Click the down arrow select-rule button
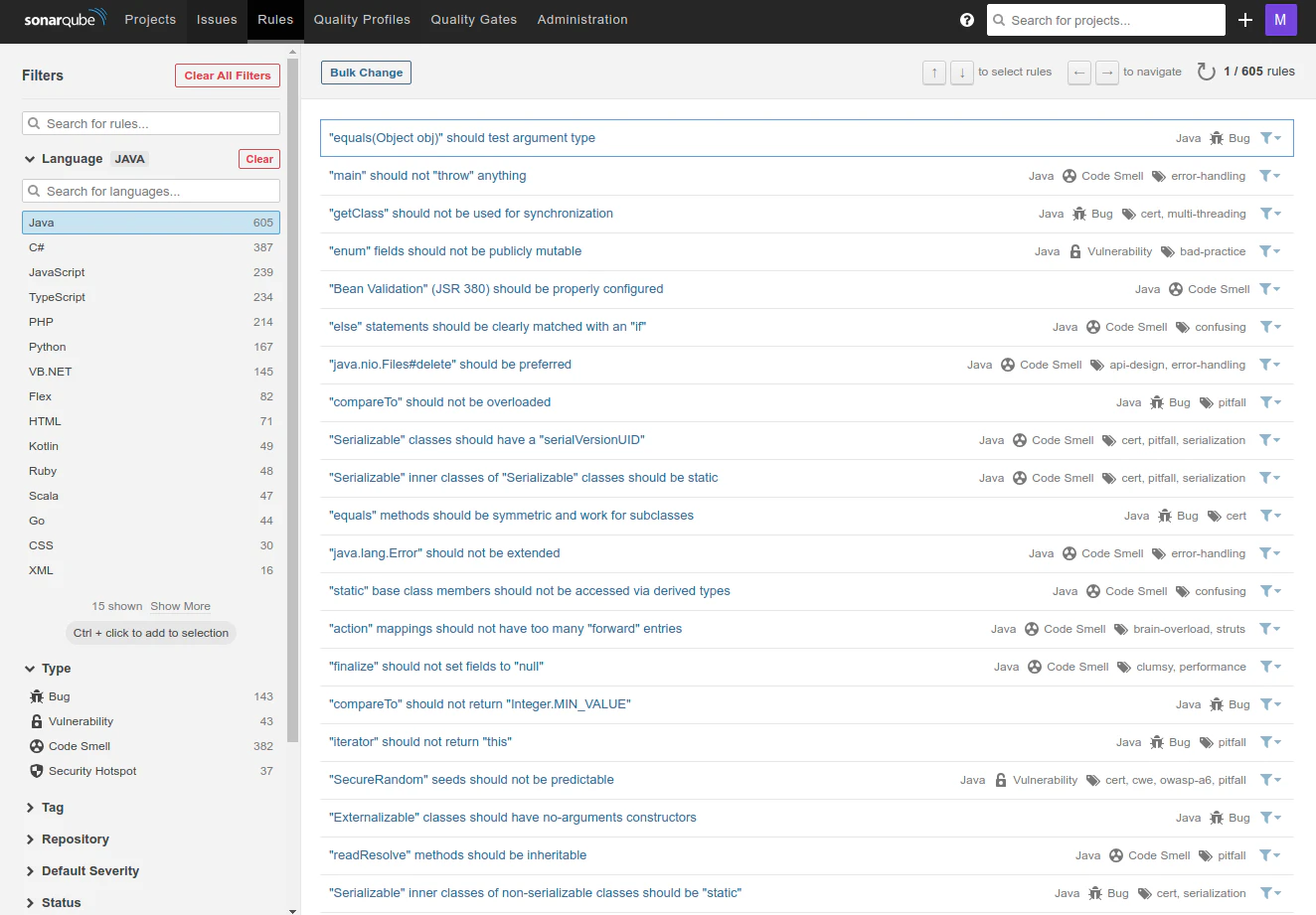 point(962,73)
